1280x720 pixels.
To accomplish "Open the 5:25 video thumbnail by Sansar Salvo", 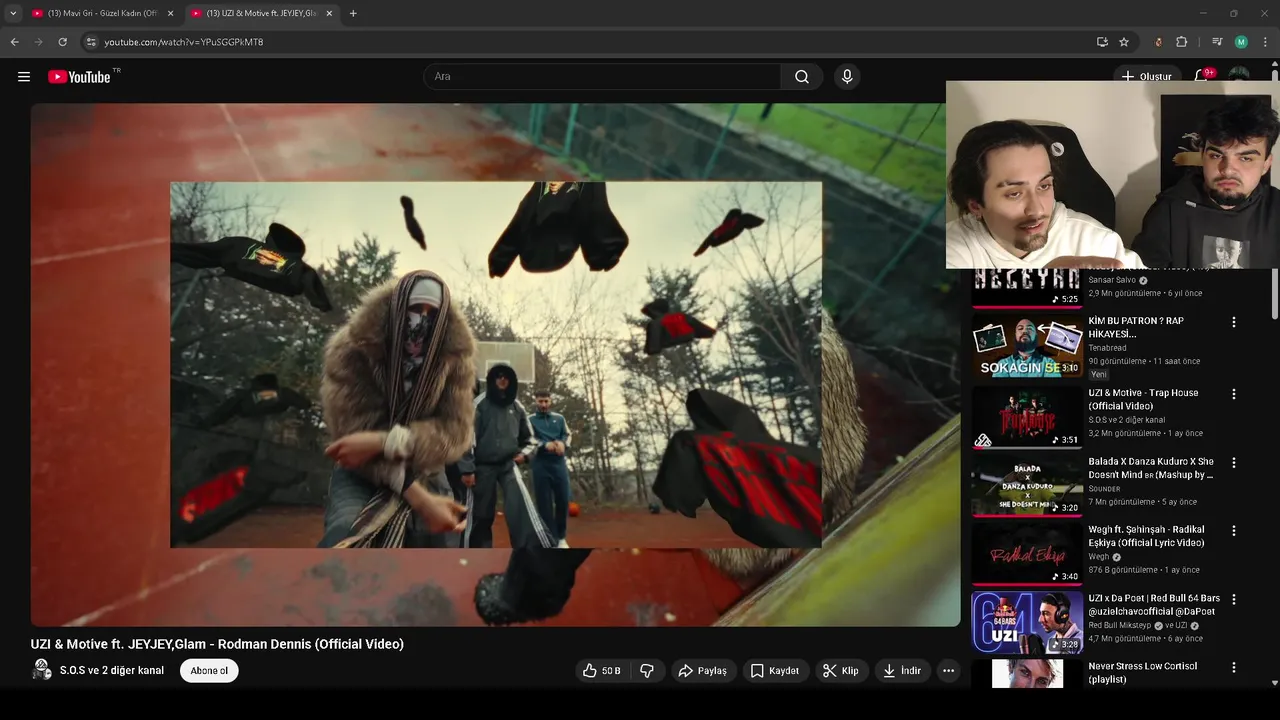I will click(x=1027, y=288).
